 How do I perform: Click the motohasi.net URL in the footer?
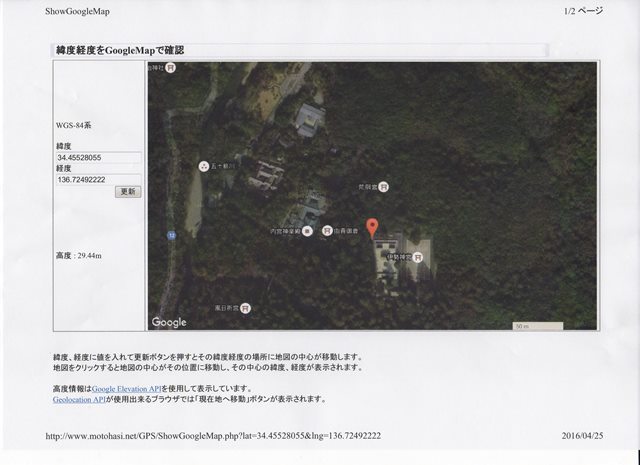coord(213,436)
